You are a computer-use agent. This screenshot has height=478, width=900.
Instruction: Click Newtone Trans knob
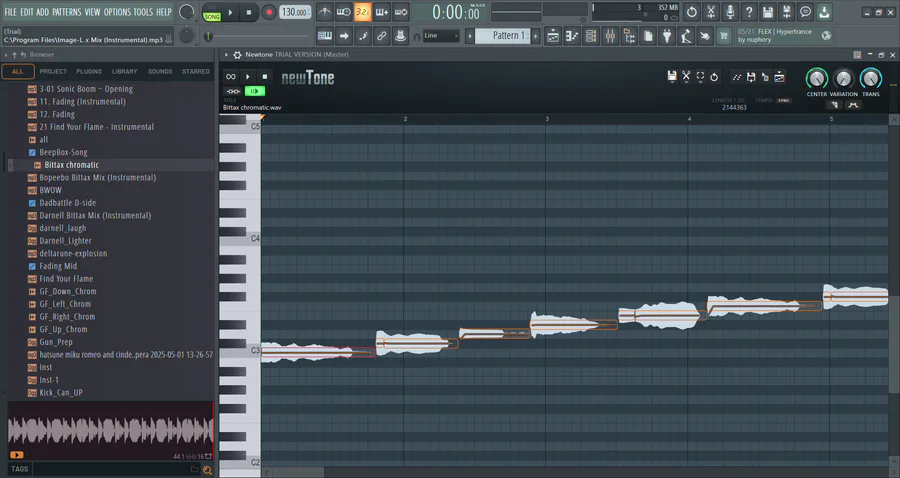click(x=871, y=79)
